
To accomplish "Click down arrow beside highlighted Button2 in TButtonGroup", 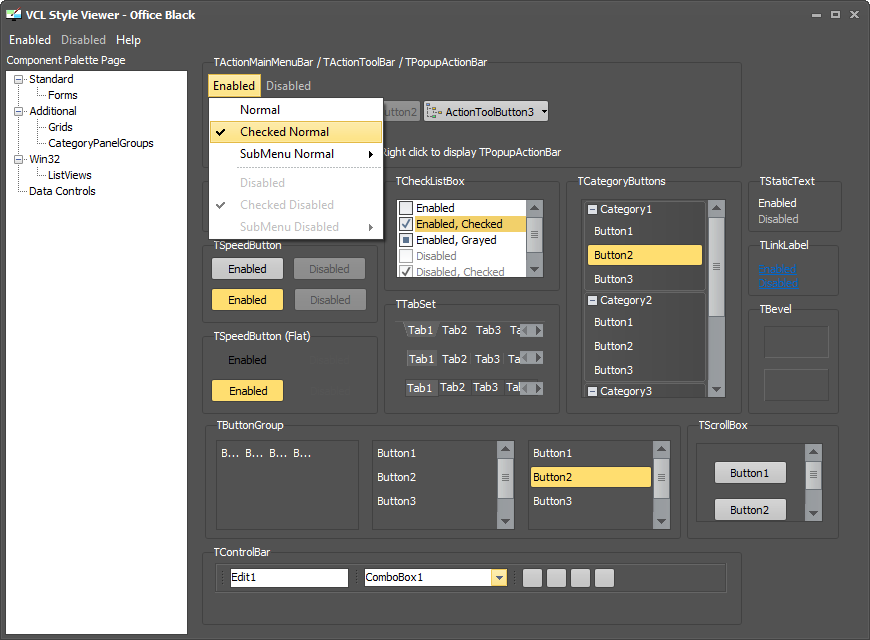I will point(661,521).
